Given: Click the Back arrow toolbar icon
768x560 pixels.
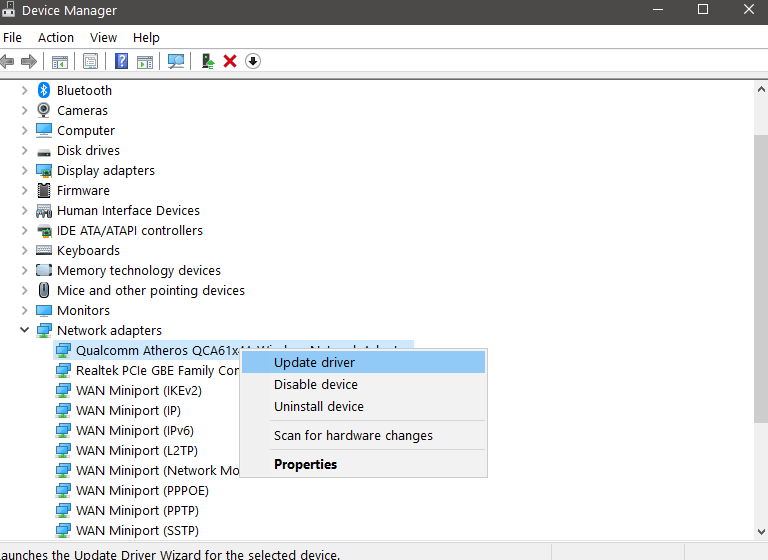Looking at the screenshot, I should coord(8,61).
